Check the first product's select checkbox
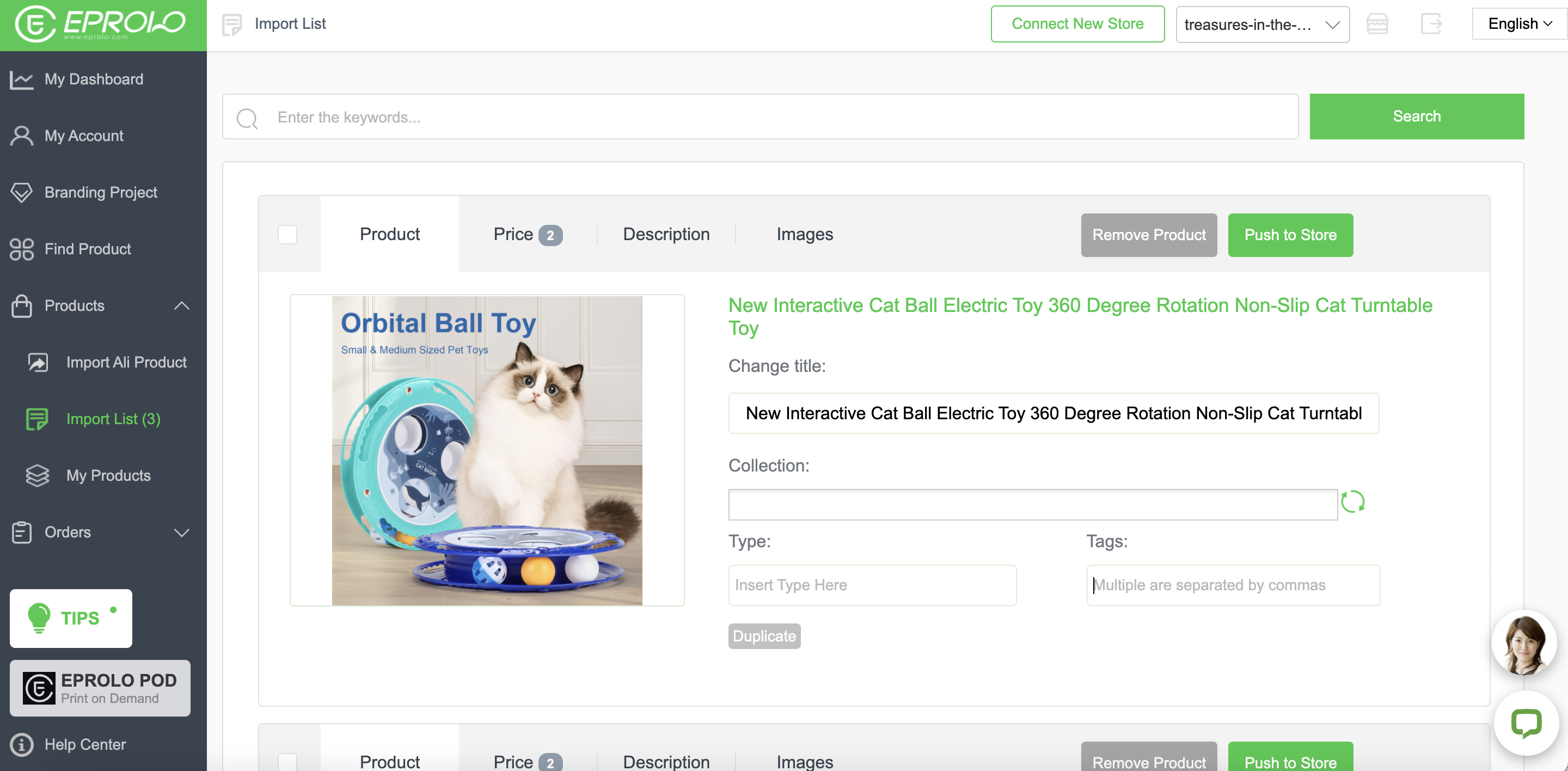The width and height of the screenshot is (1568, 771). (x=287, y=234)
